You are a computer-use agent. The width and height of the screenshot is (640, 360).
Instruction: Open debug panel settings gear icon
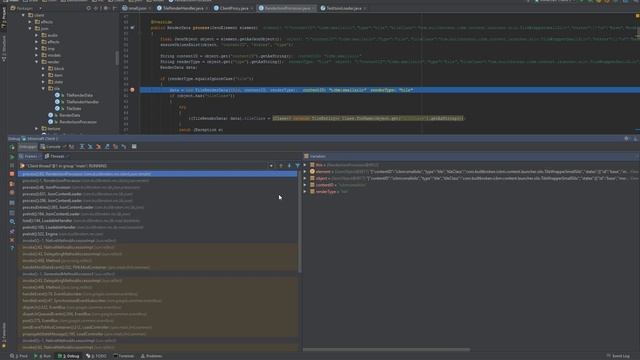pyautogui.click(x=627, y=139)
